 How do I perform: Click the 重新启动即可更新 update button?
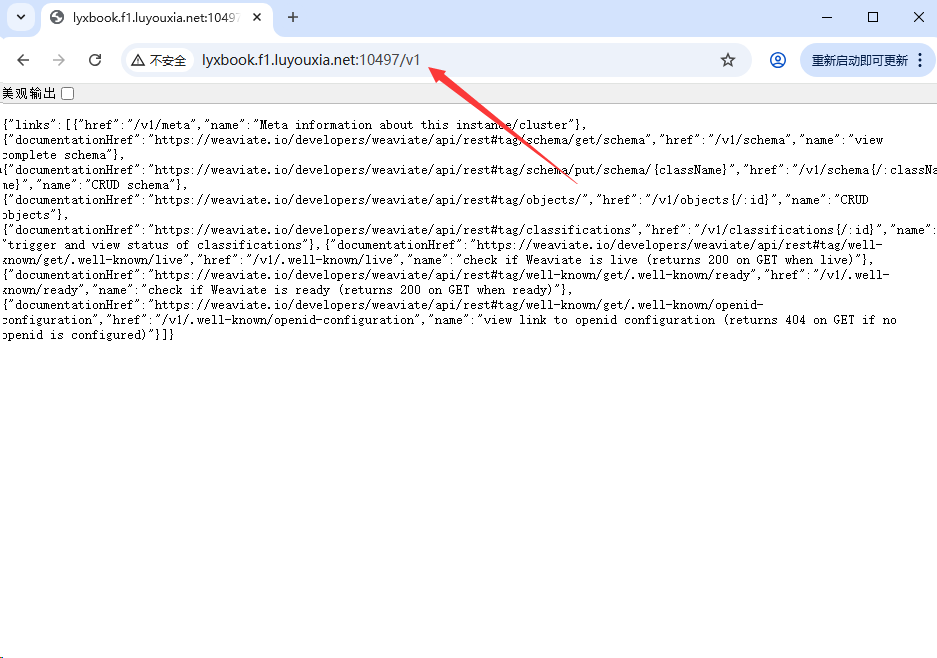[859, 60]
